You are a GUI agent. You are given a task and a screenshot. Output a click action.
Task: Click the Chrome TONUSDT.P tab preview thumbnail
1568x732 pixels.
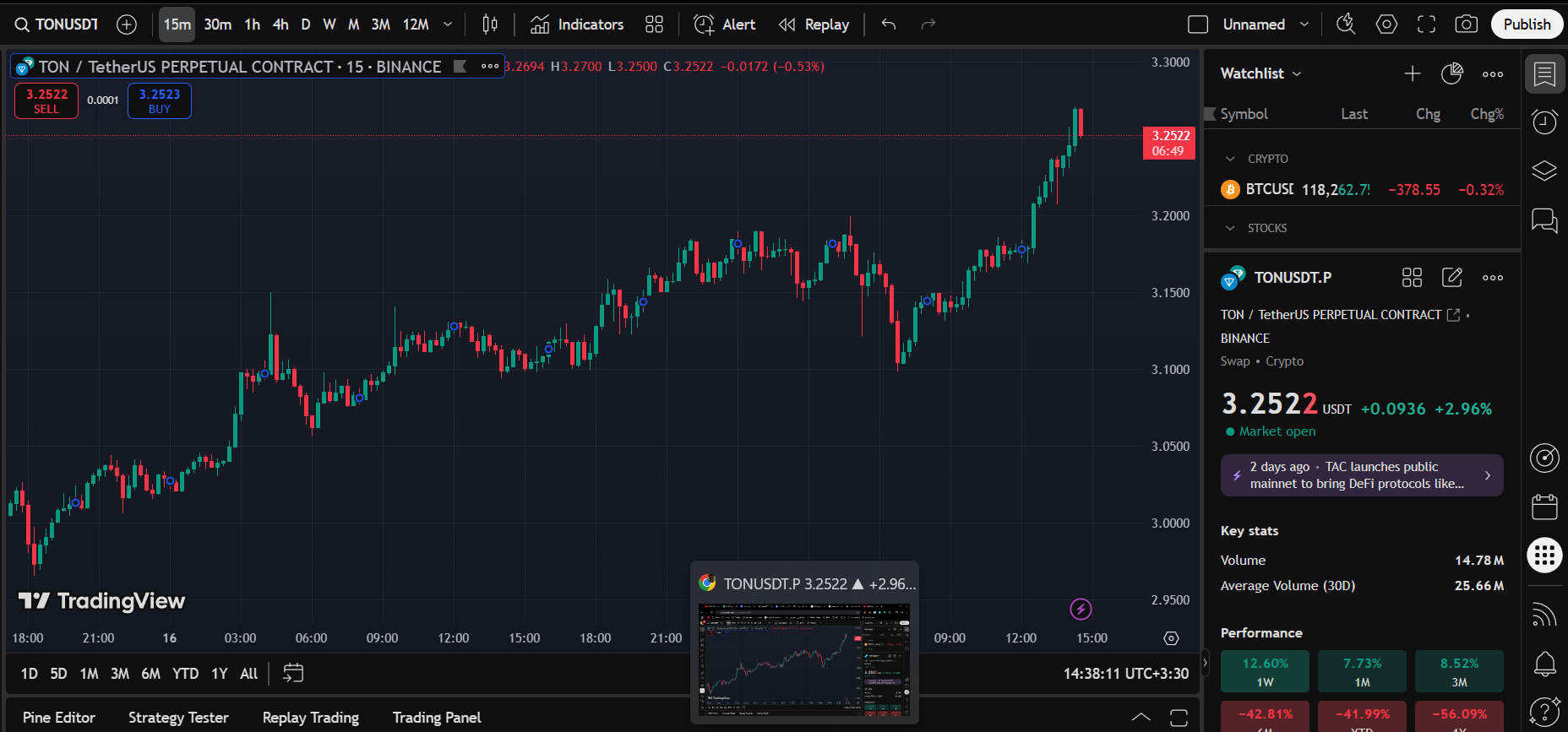coord(804,660)
